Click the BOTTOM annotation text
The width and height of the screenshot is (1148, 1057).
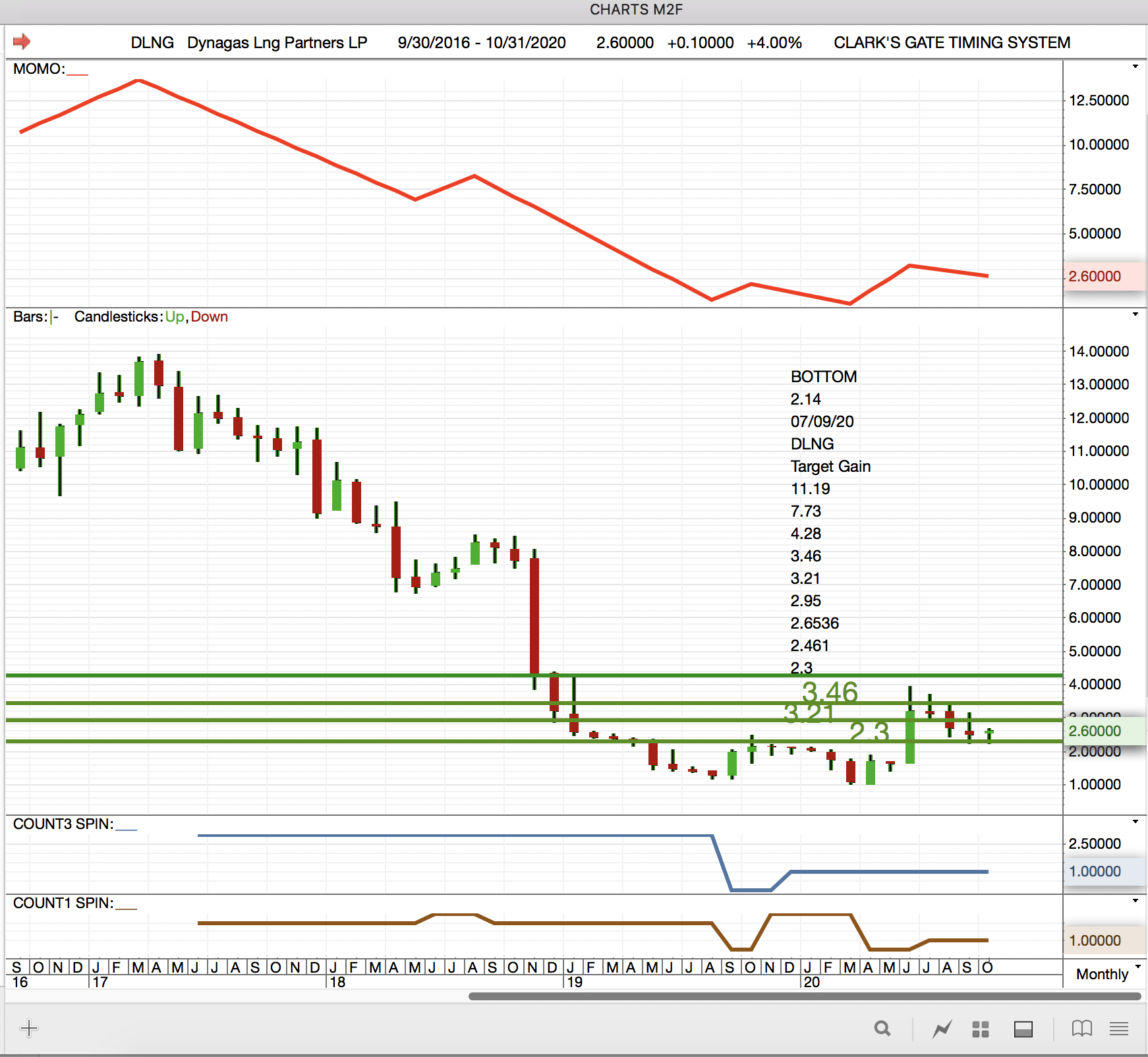824,377
